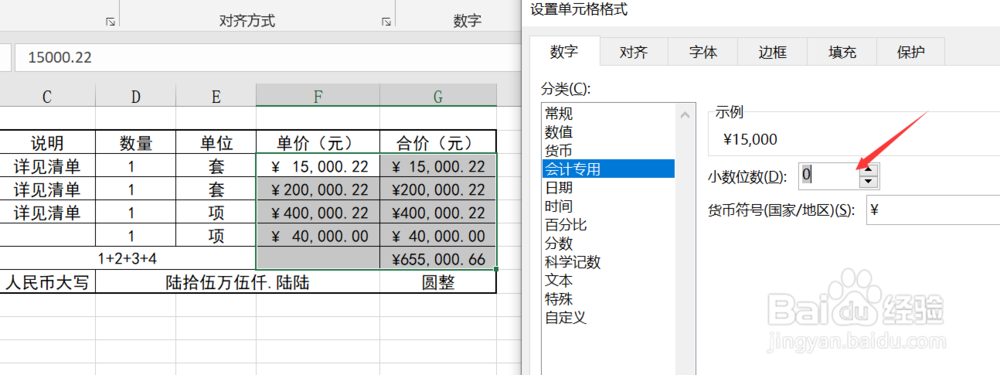Select 科学记数 category
This screenshot has height=375, width=1000.
pyautogui.click(x=608, y=261)
